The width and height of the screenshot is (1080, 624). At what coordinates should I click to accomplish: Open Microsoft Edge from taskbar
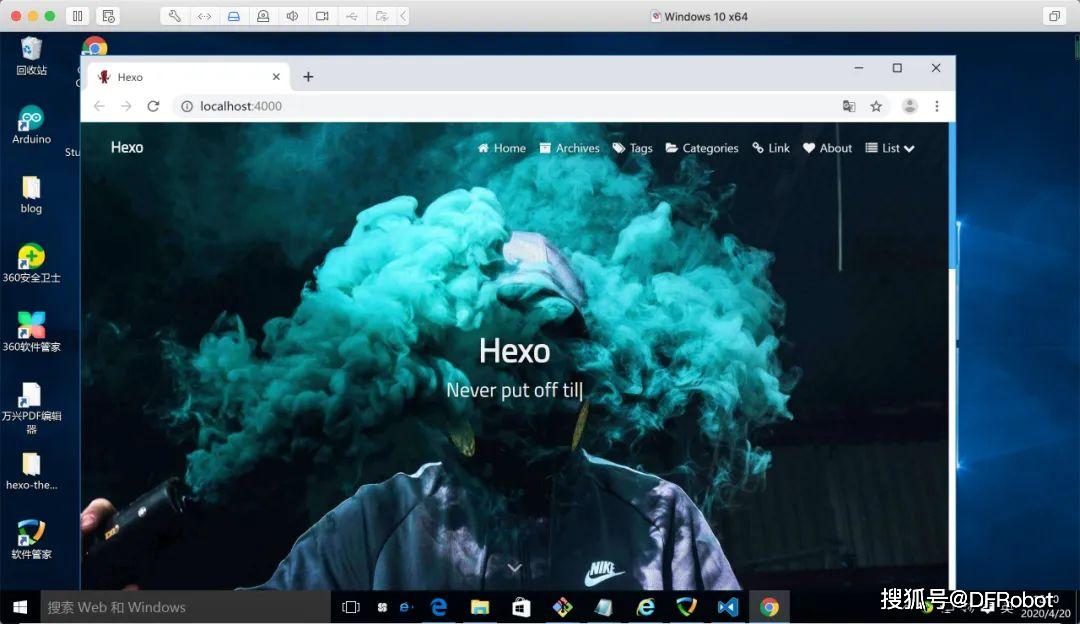click(x=439, y=607)
